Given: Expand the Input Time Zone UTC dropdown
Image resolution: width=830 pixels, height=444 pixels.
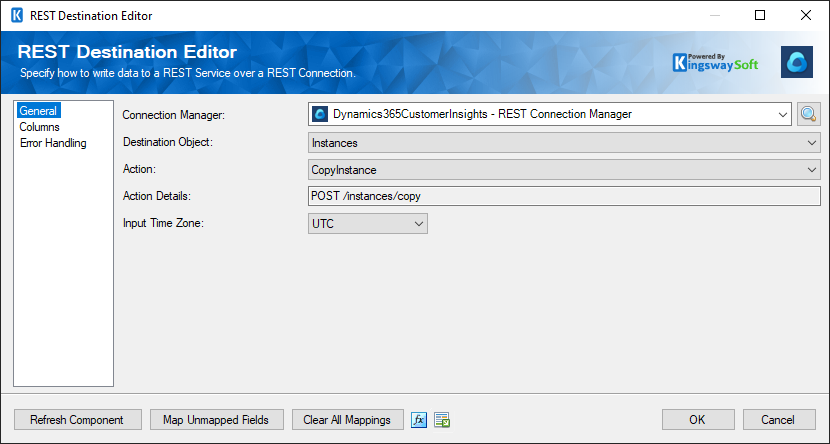Looking at the screenshot, I should click(368, 223).
